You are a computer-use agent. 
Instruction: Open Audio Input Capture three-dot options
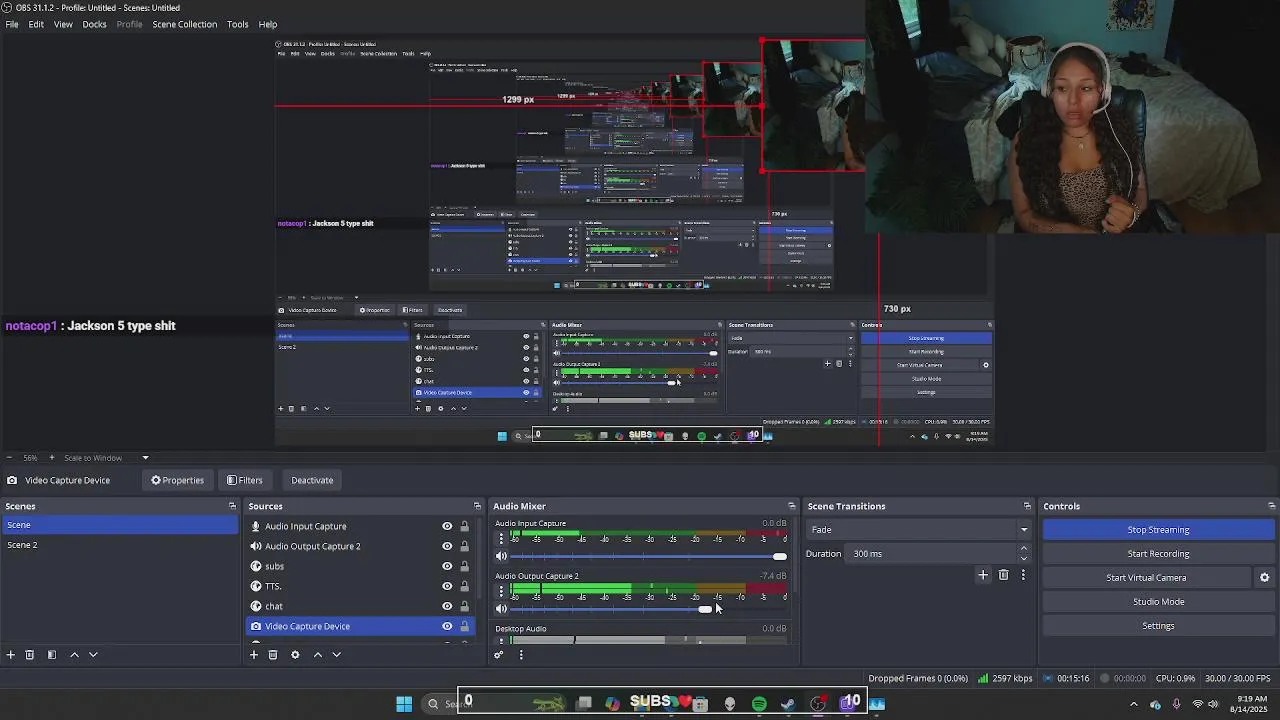click(501, 538)
